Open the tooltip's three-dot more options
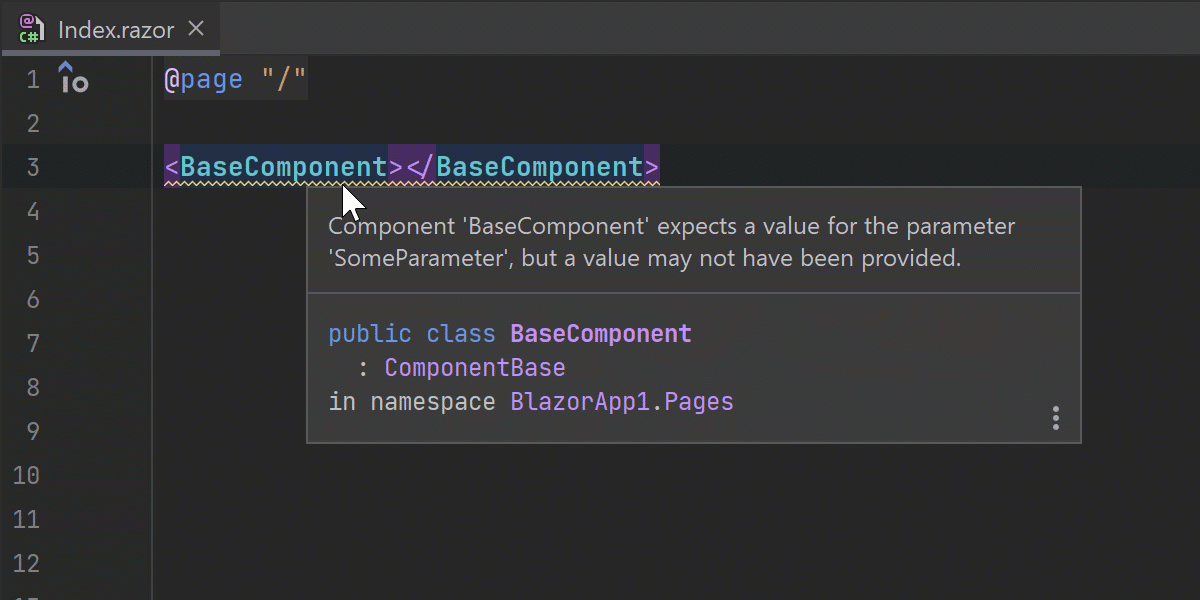 pyautogui.click(x=1055, y=418)
